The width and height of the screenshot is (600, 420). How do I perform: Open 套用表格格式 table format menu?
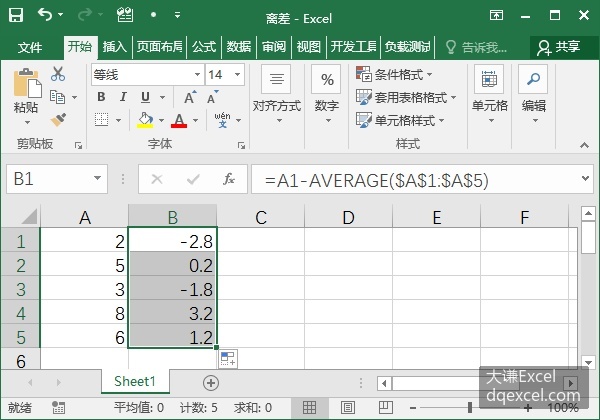406,97
